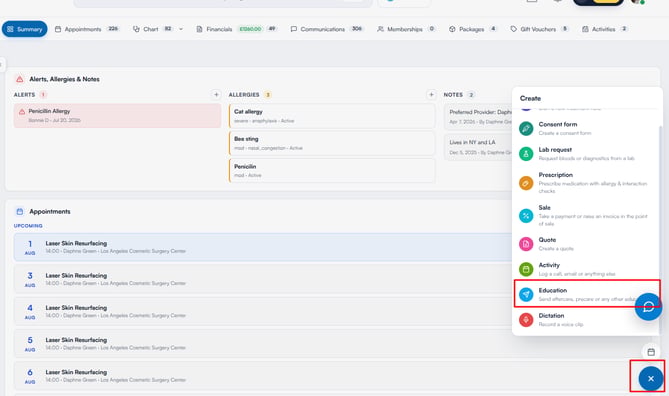Choose Education from the Create menu
This screenshot has width=669, height=396.
coord(587,294)
